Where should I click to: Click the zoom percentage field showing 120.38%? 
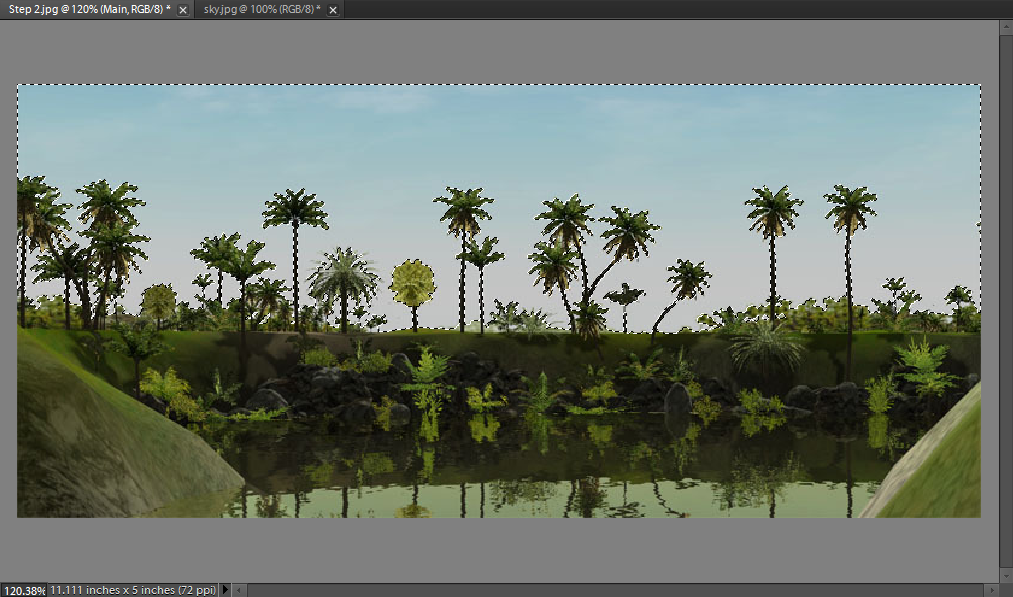pos(22,590)
